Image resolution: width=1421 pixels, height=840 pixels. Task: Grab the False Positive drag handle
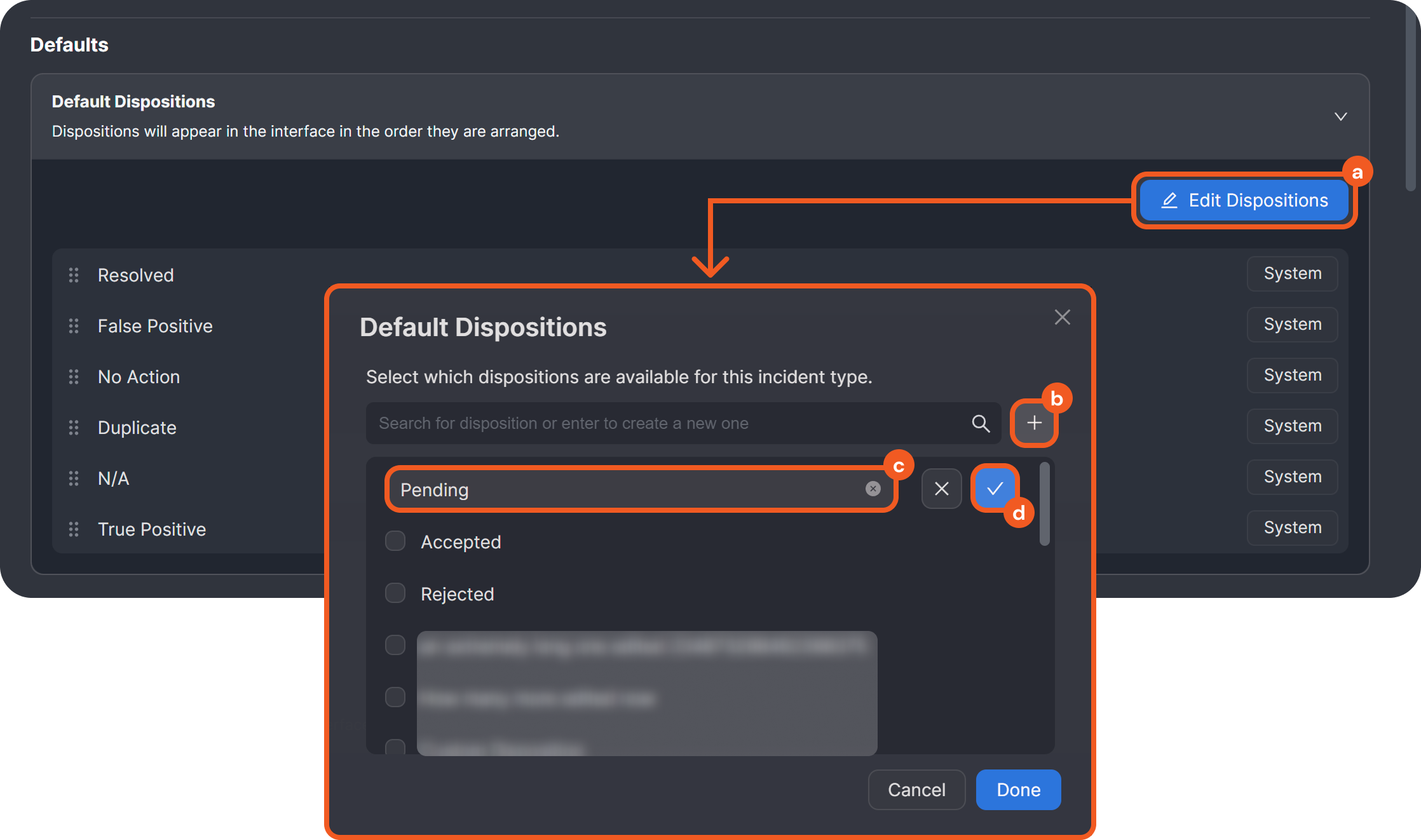click(74, 326)
